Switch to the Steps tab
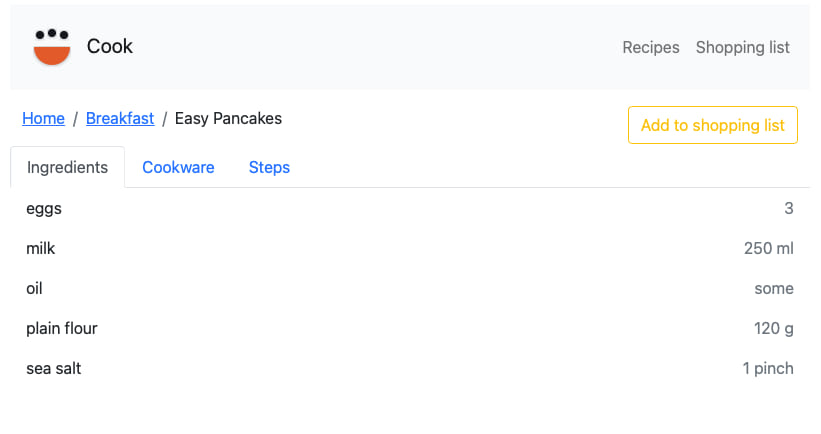Screen dimensions: 821x434 269,167
